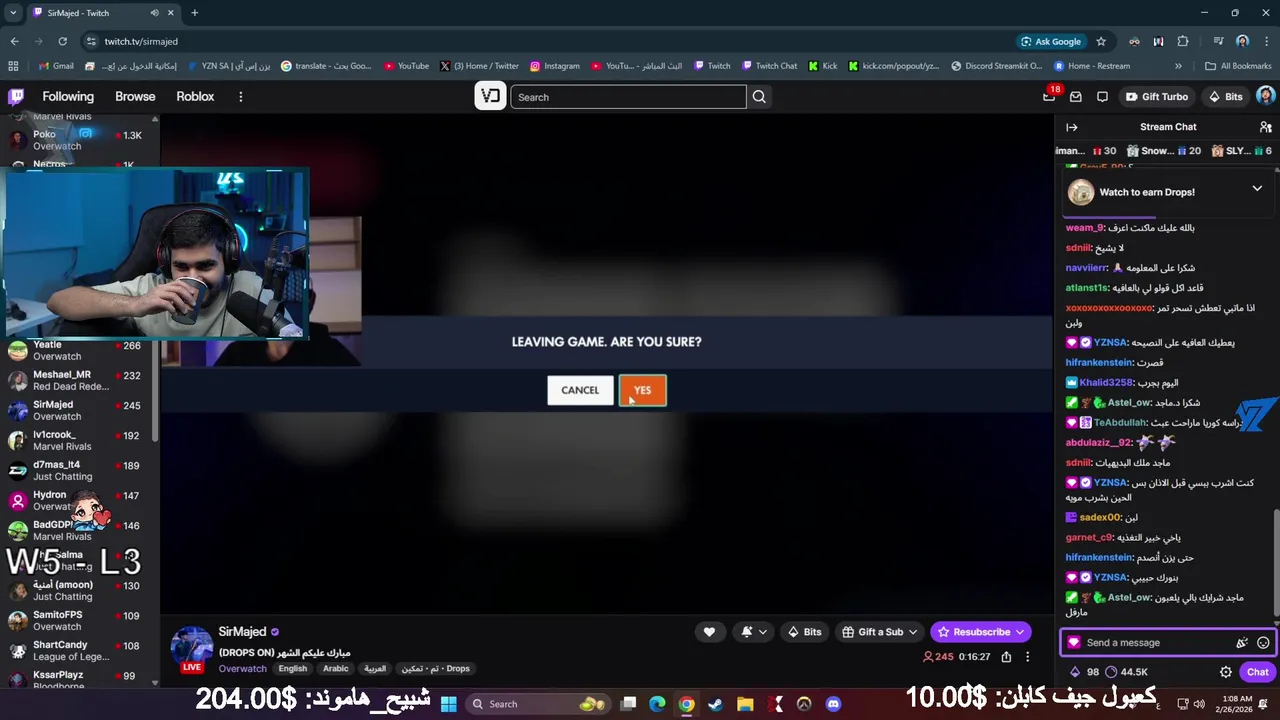Open Poko channel in sidebar
Screen dimensions: 1280x720
tap(80, 140)
